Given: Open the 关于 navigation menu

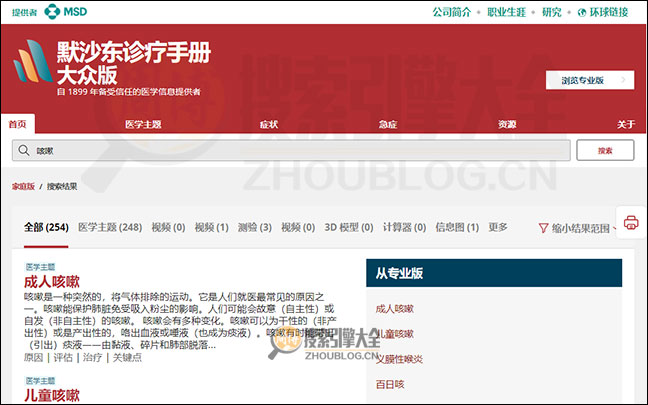Looking at the screenshot, I should point(626,124).
